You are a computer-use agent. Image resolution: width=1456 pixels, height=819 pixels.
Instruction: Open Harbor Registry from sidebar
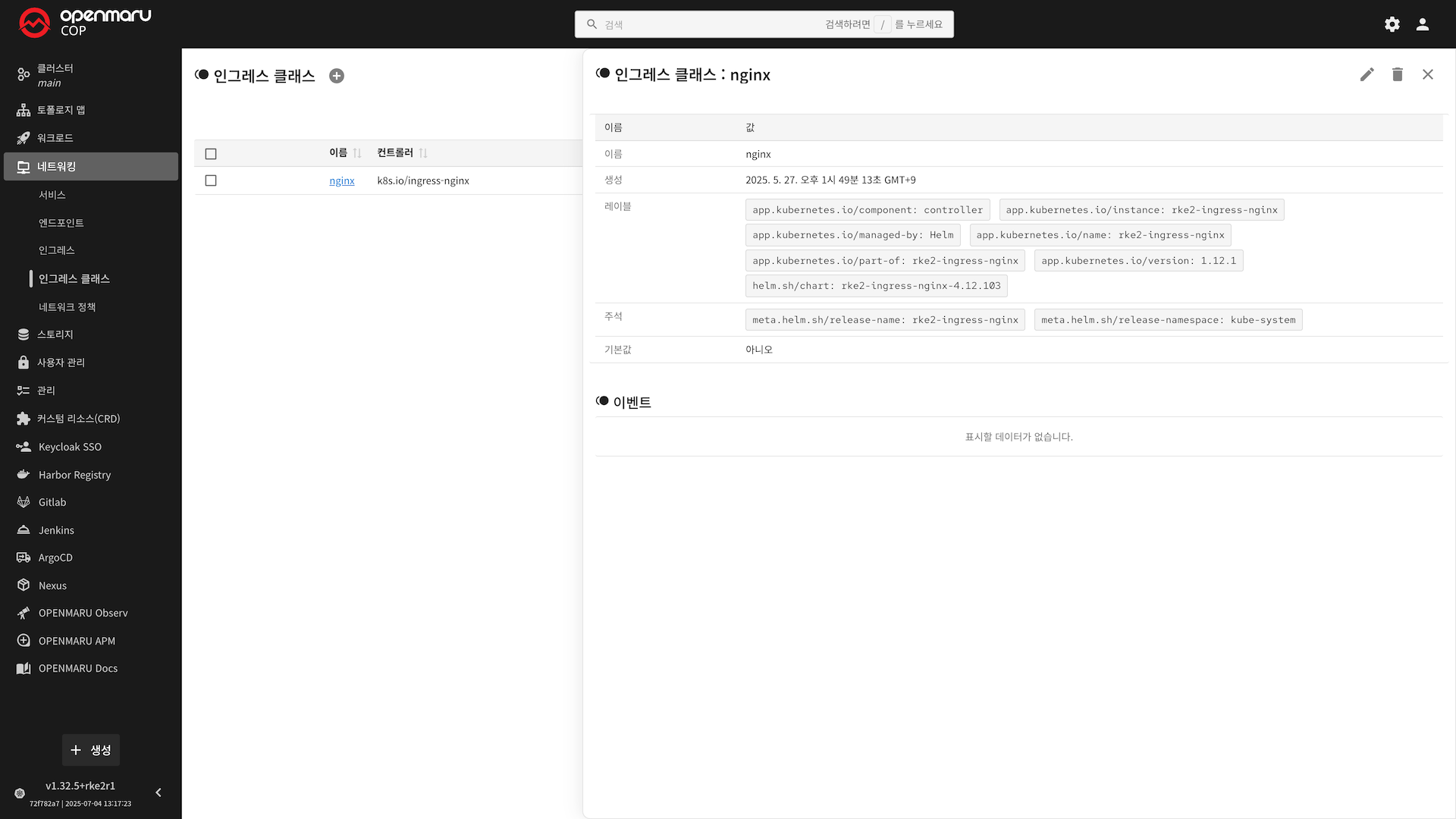pos(74,475)
